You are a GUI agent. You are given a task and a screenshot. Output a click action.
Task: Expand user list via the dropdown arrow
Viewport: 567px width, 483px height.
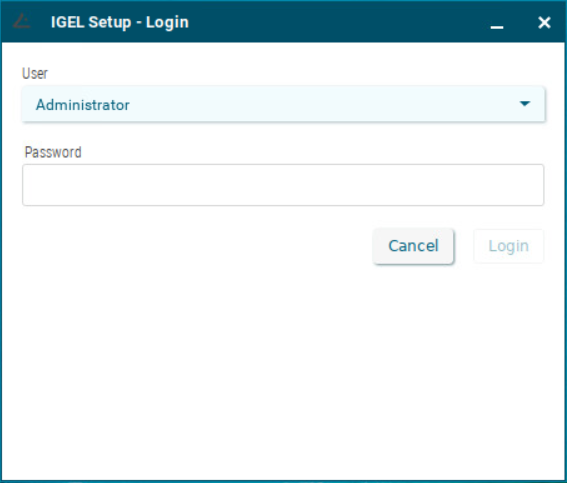[525, 104]
